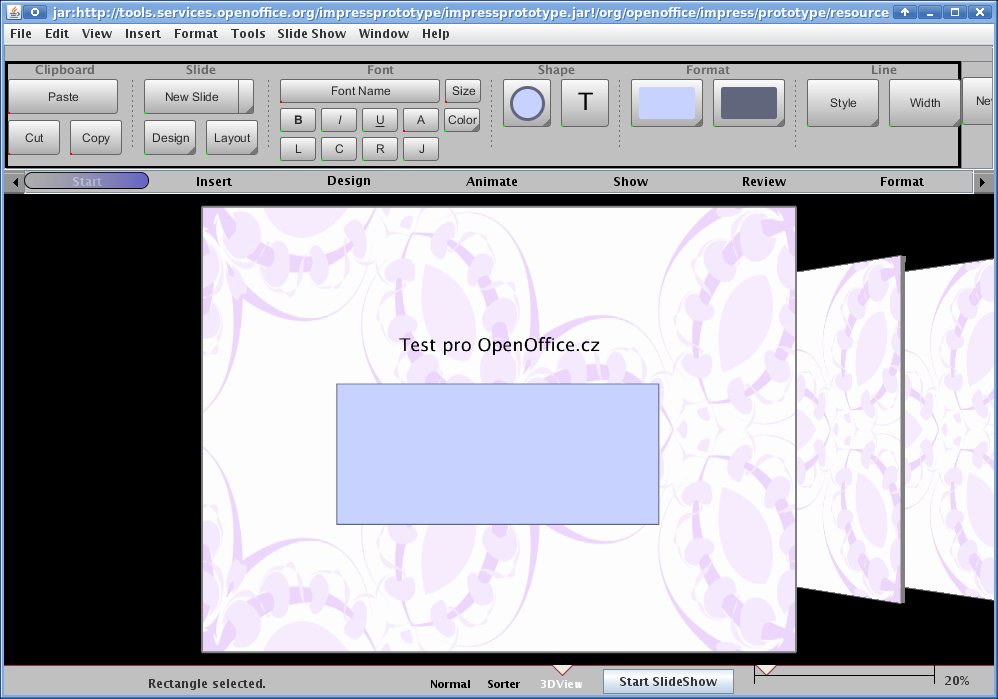Switch to the Animate ribbon tab
Image resolution: width=998 pixels, height=699 pixels.
click(x=491, y=181)
